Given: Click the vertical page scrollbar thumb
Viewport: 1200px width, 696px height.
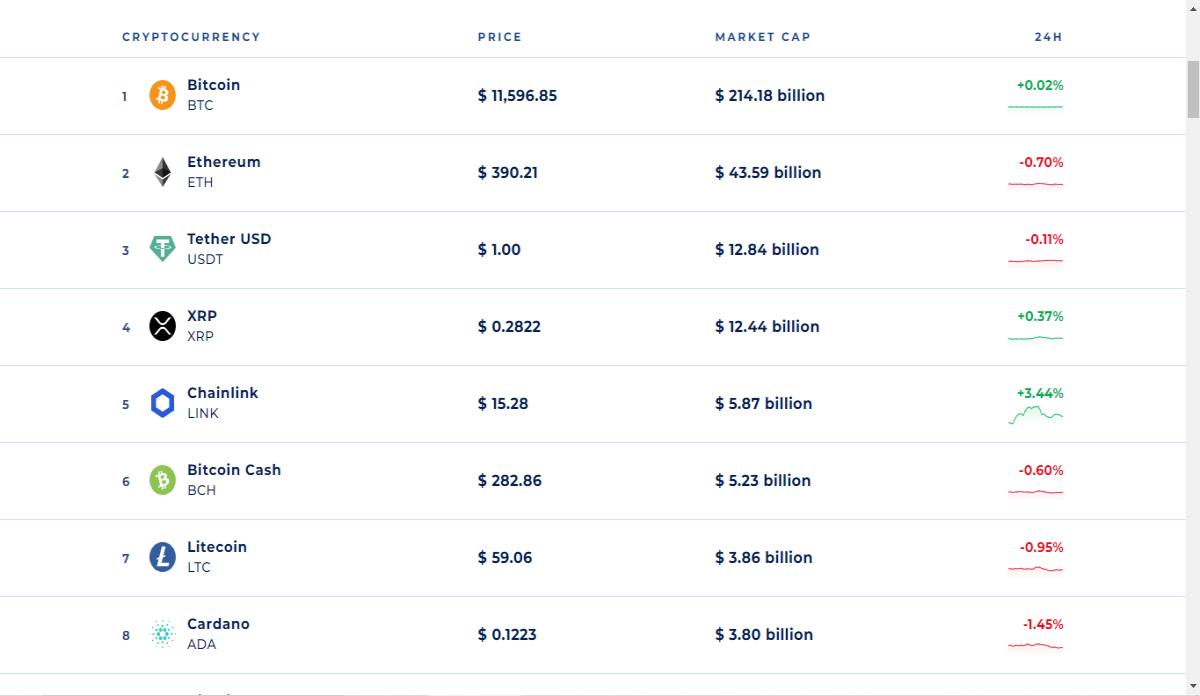Looking at the screenshot, I should tap(1192, 88).
